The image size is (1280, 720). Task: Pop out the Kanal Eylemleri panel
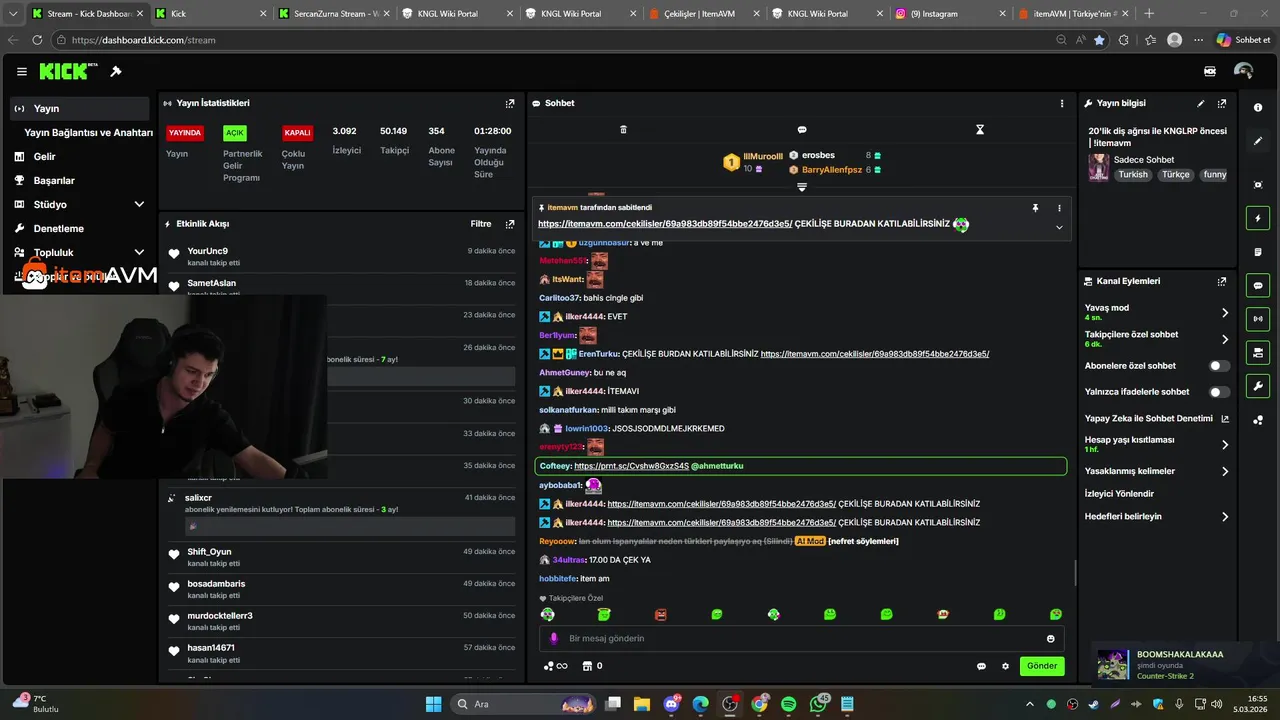(x=1222, y=281)
